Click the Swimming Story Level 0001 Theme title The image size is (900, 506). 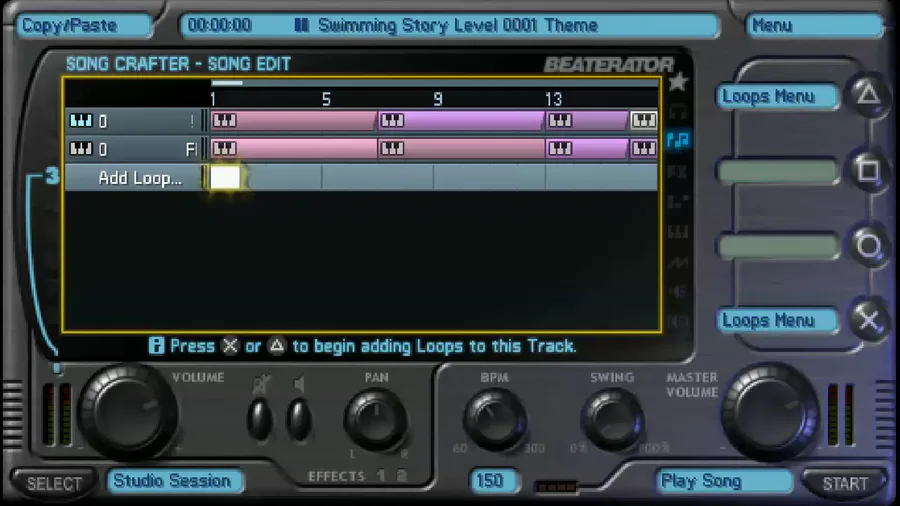click(x=458, y=25)
